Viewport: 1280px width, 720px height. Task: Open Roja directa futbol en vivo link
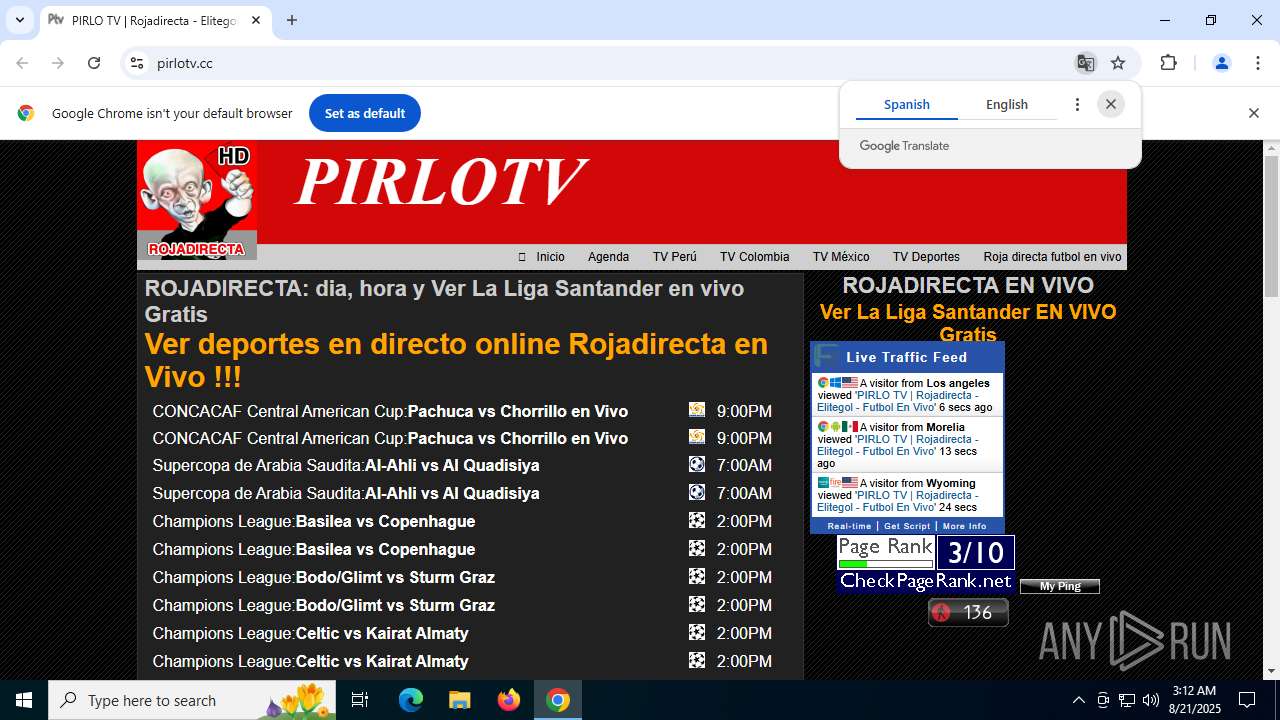[1052, 257]
